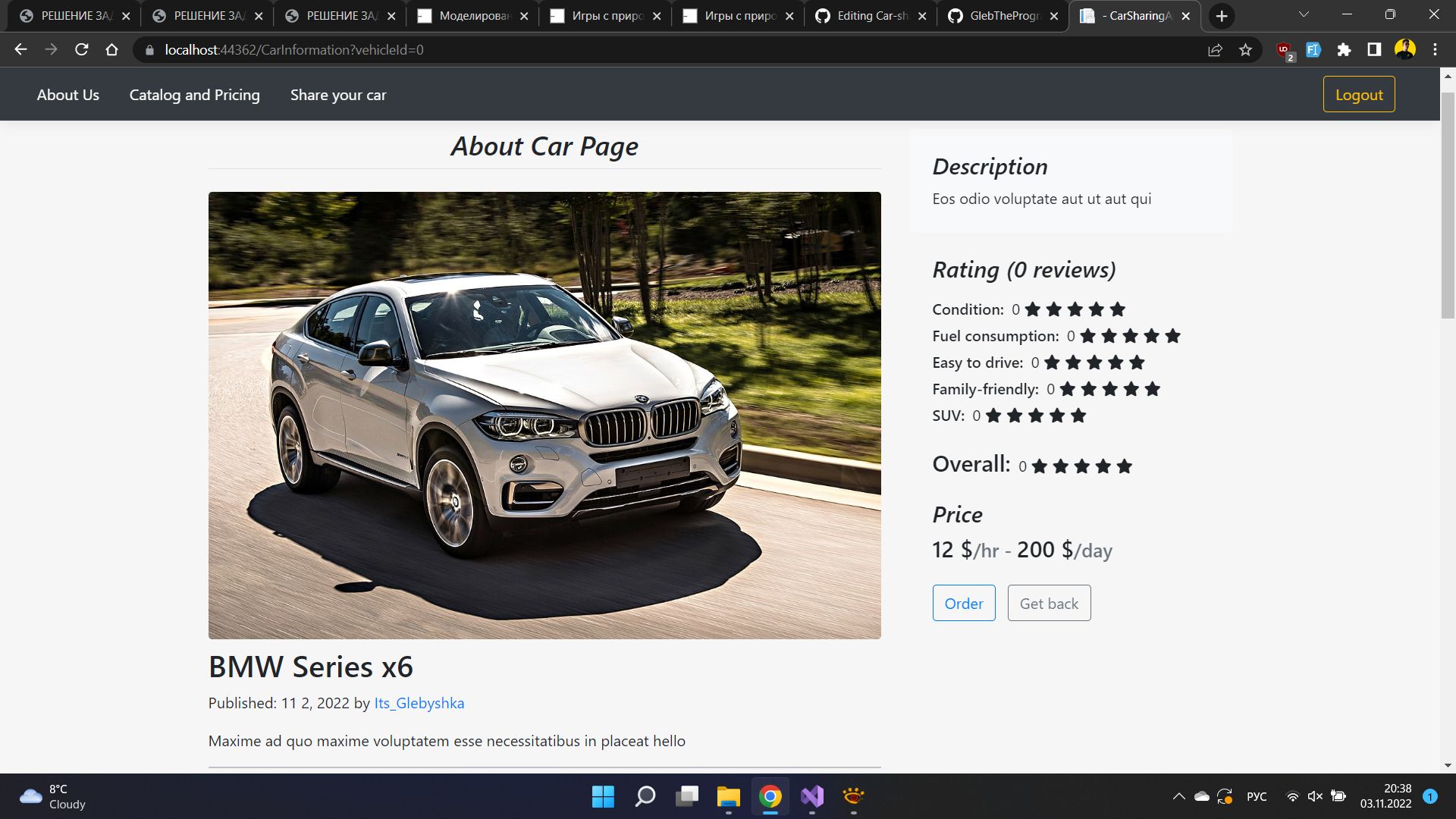
Task: Bookmark this page with the star icon
Action: point(1245,50)
